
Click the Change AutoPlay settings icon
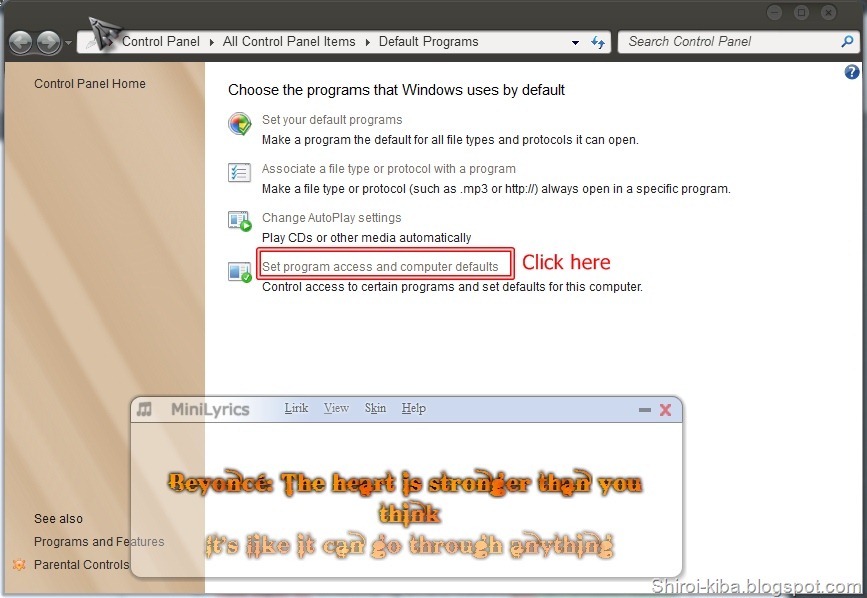(239, 221)
